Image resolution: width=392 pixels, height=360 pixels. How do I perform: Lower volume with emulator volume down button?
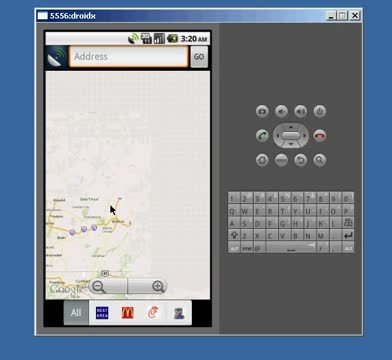pyautogui.click(x=281, y=111)
